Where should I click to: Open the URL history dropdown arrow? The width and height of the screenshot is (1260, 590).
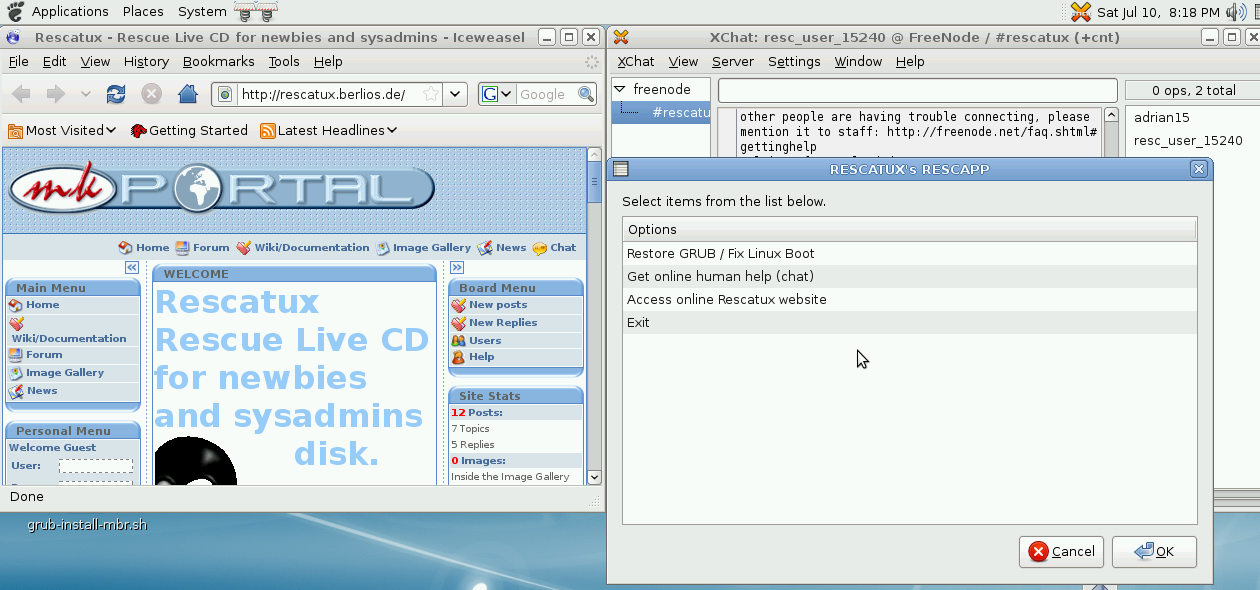pos(455,95)
